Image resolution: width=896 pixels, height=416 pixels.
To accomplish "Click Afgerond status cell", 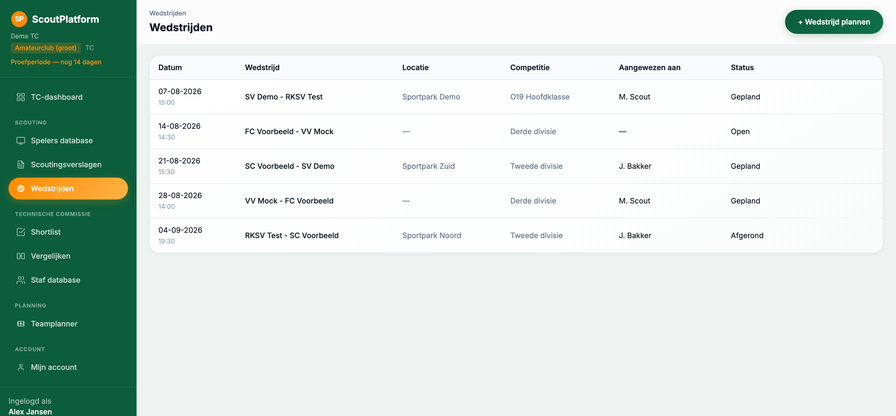I will pos(747,235).
